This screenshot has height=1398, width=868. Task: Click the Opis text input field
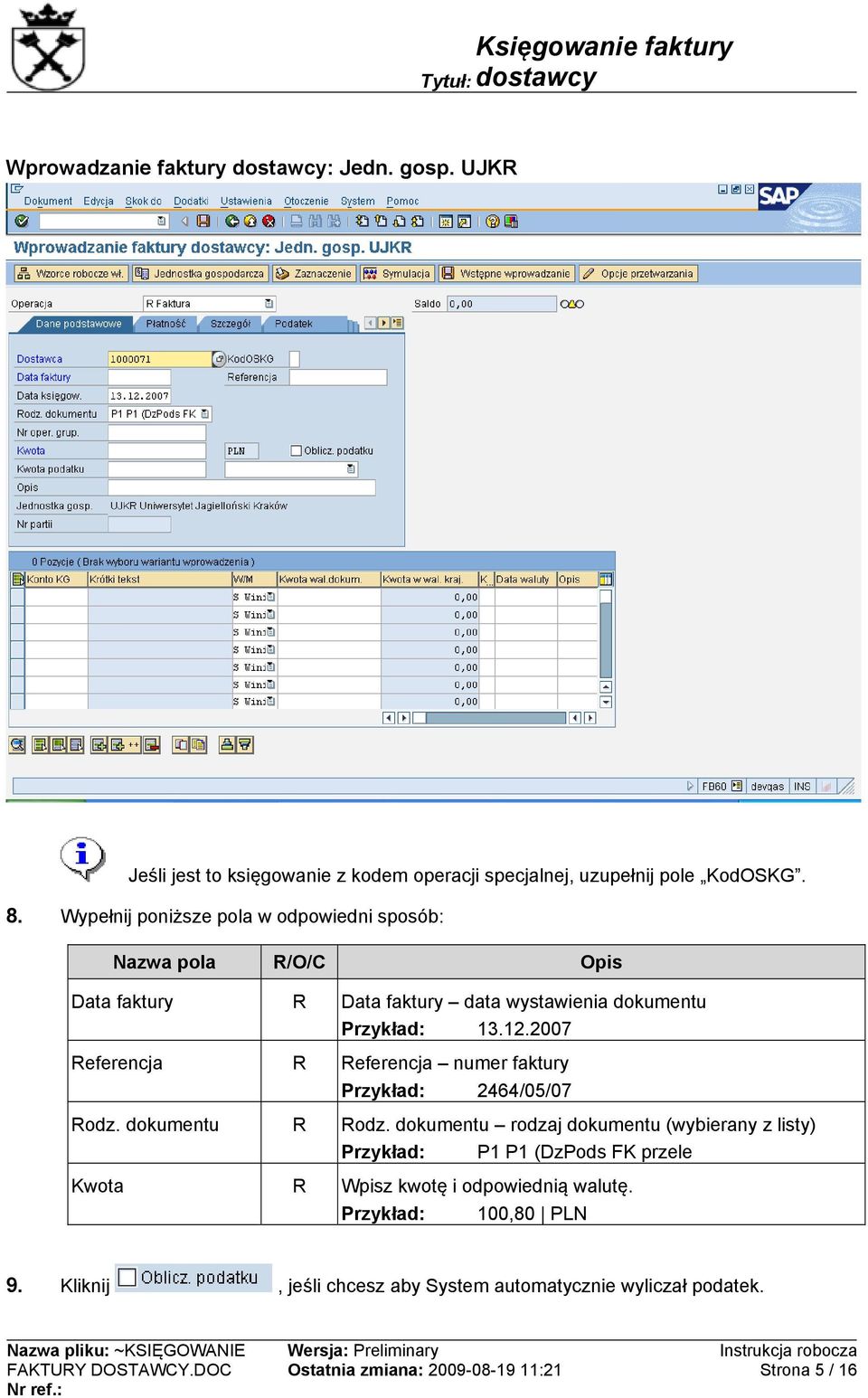[241, 487]
